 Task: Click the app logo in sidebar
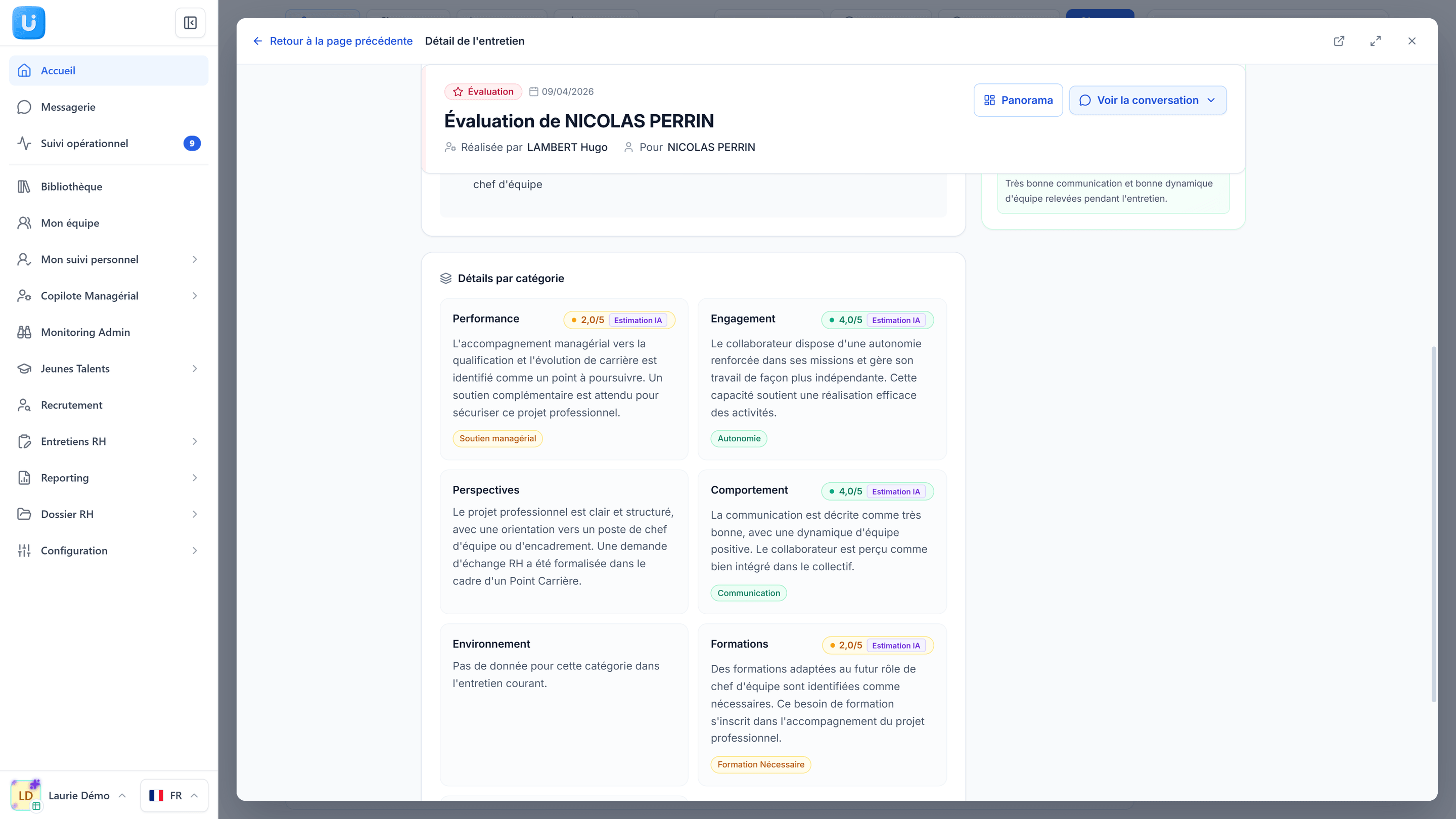tap(28, 23)
